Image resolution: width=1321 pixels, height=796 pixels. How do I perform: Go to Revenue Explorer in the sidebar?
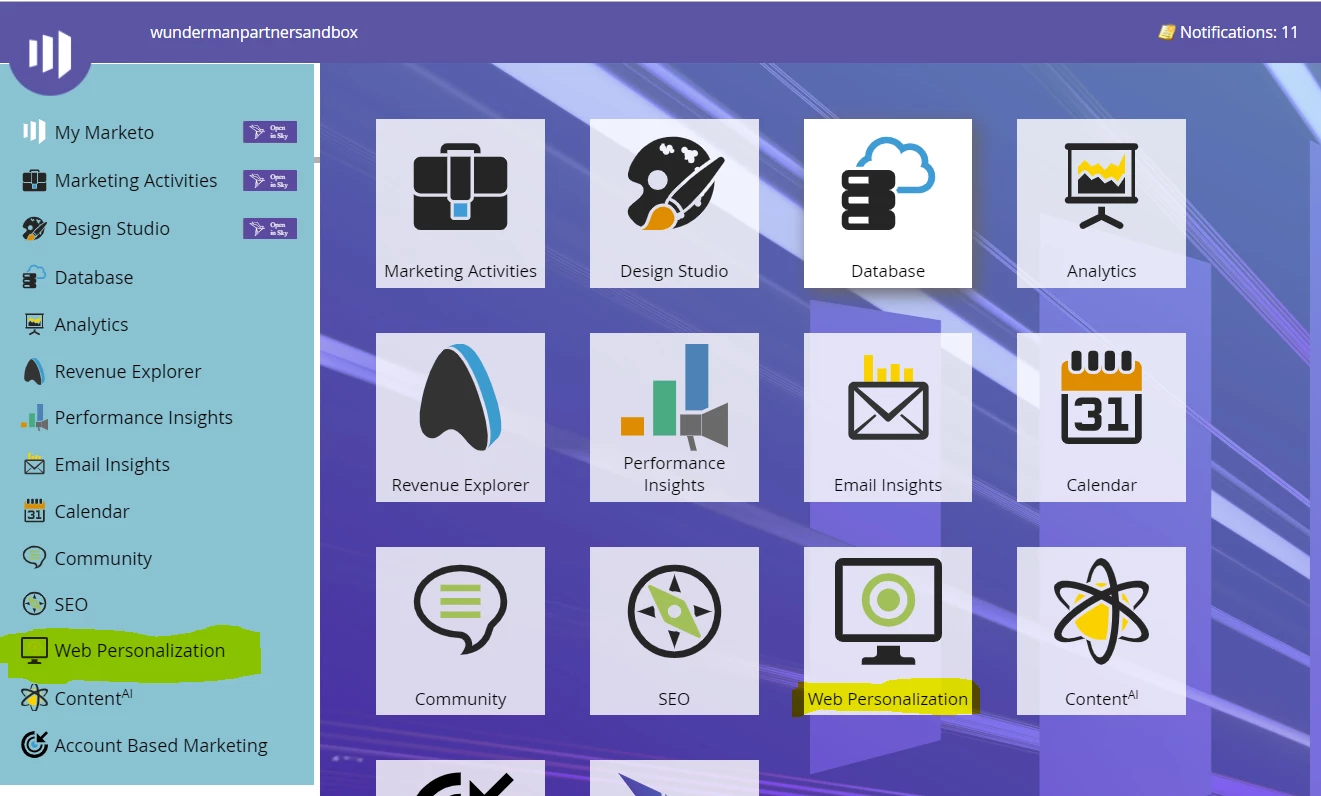112,371
